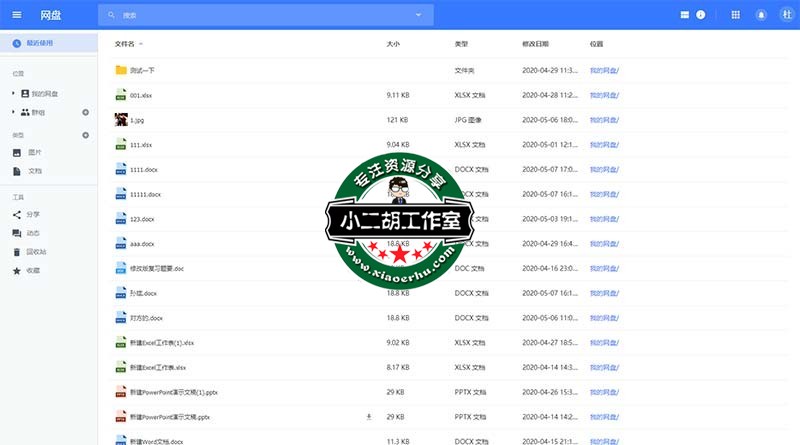Click download icon on 新建PowerPoint演示文稿.pptx row
800x445 pixels.
(x=369, y=416)
